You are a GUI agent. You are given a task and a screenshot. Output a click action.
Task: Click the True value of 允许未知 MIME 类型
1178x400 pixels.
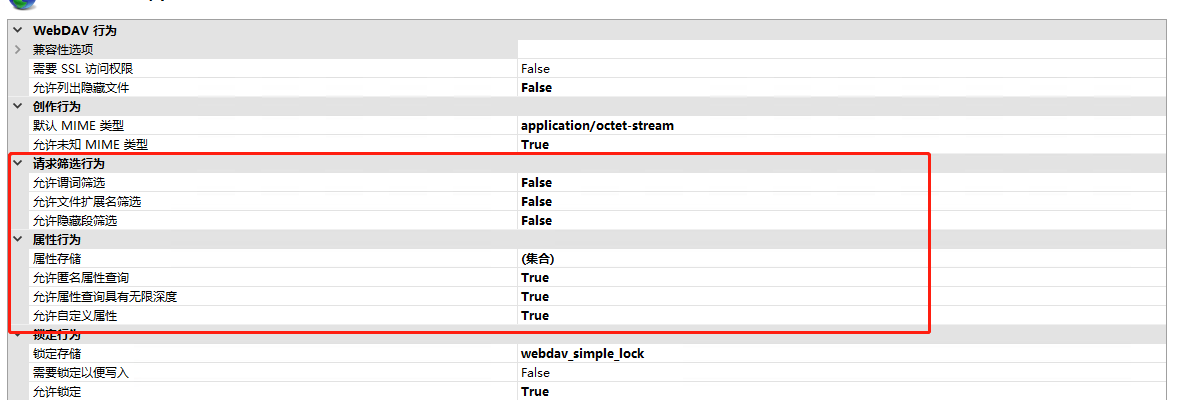(535, 144)
